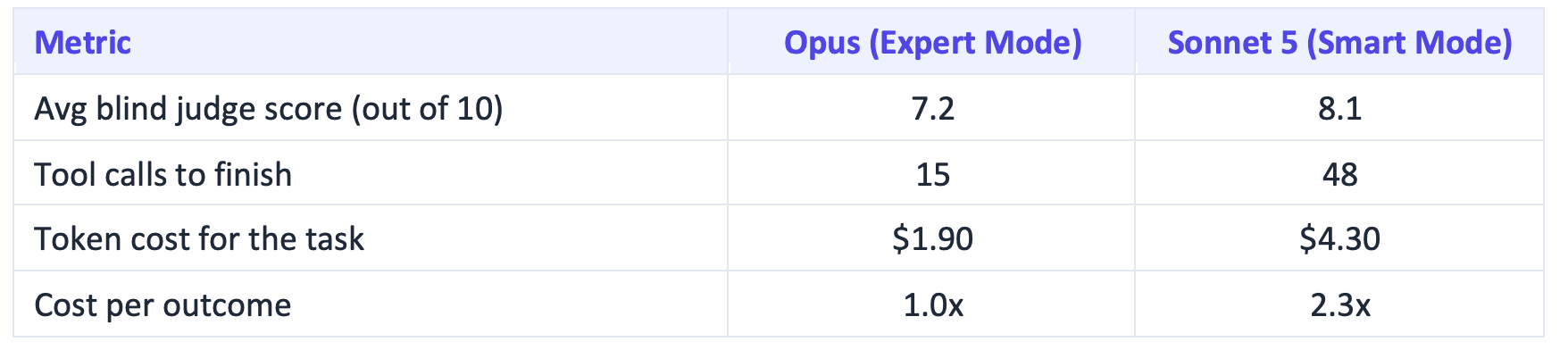Select the $1.90 token cost cell
The height and width of the screenshot is (350, 1568).
(932, 239)
